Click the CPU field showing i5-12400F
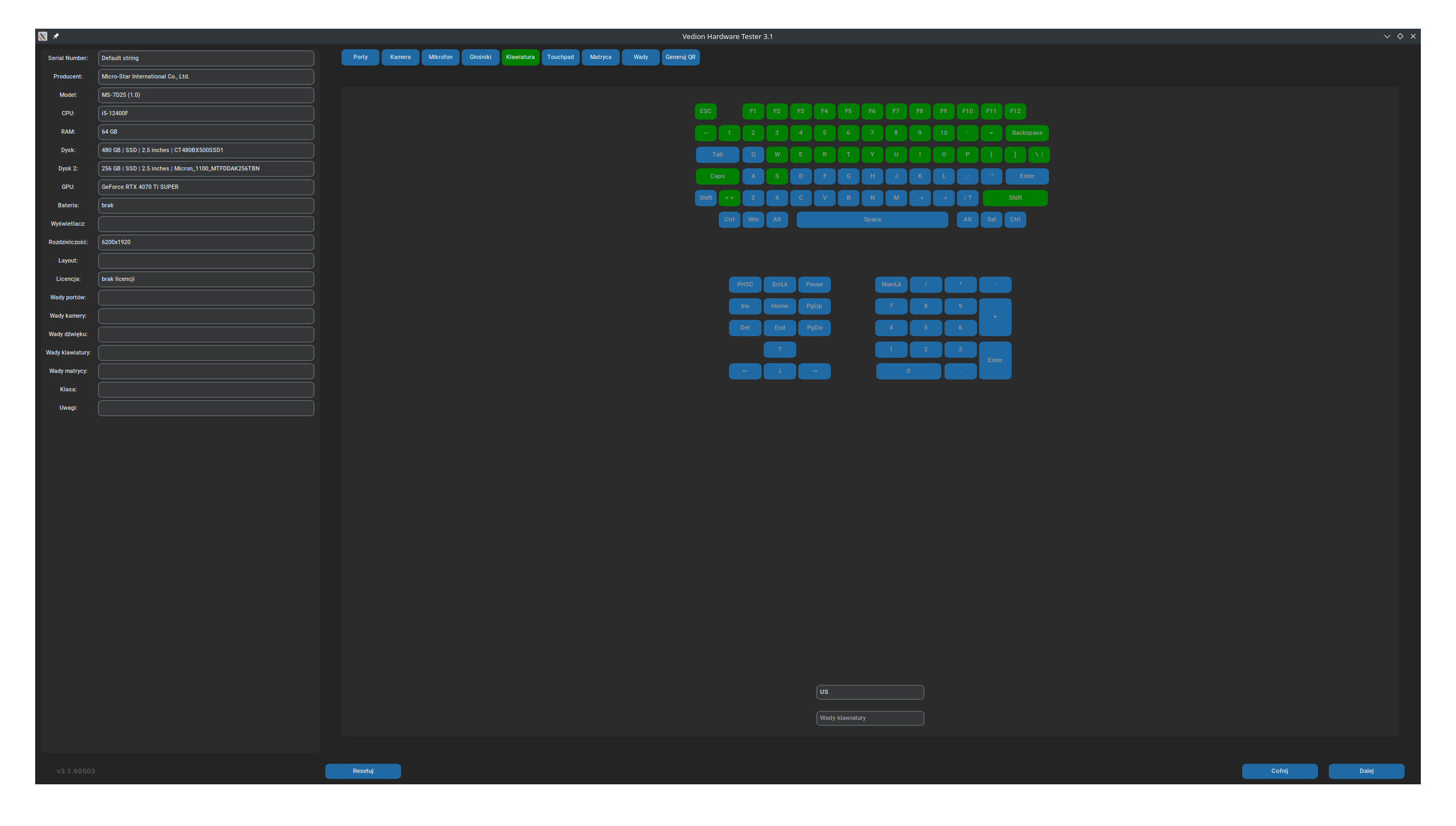 pos(206,114)
